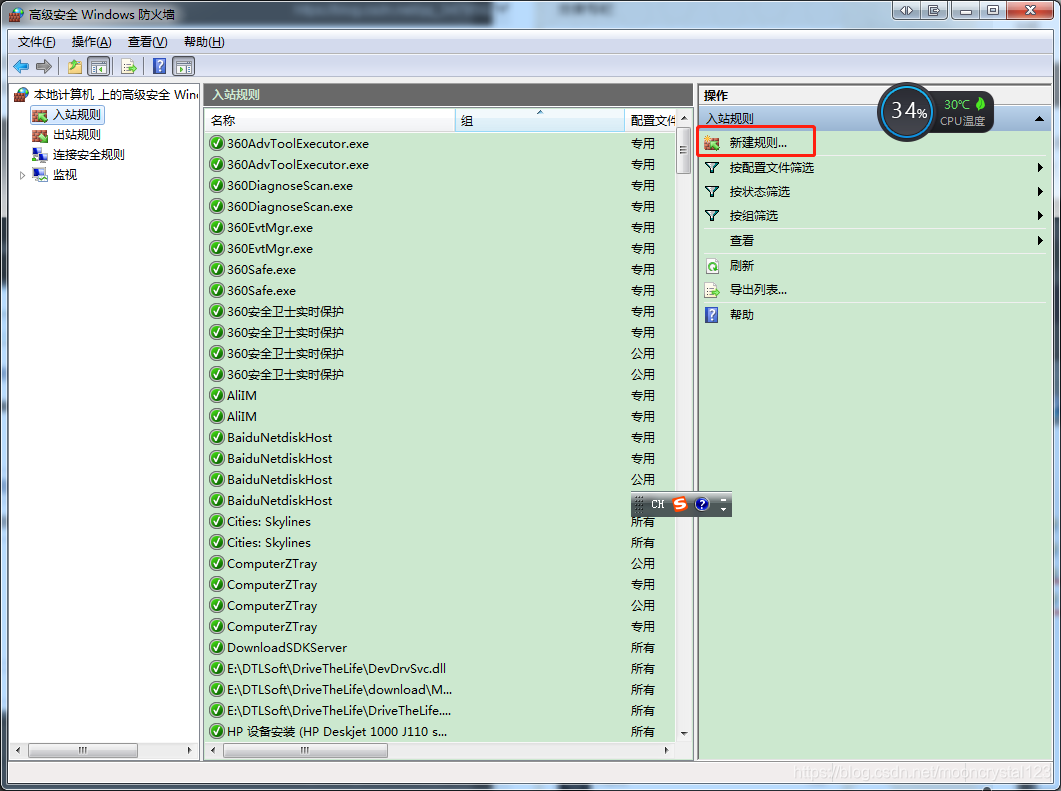
Task: Click the input method help question icon
Action: (702, 504)
